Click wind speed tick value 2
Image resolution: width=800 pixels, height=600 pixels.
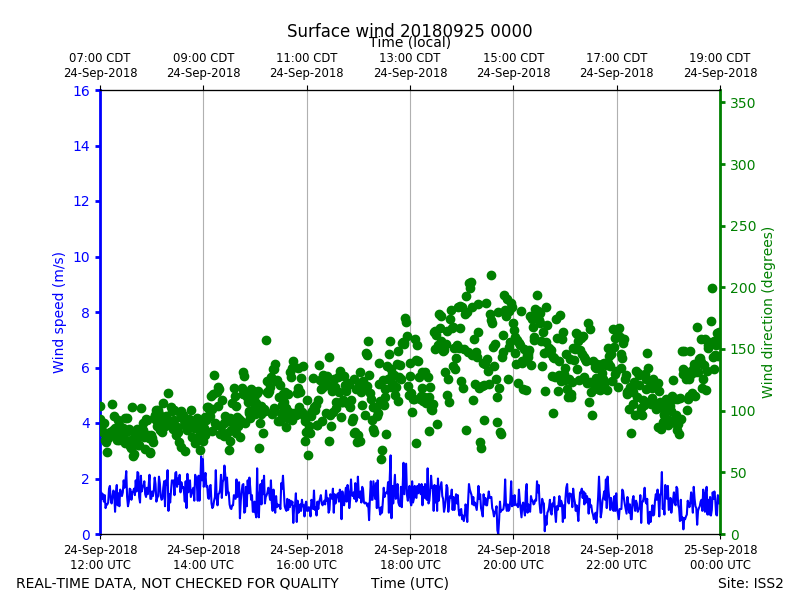tap(85, 479)
